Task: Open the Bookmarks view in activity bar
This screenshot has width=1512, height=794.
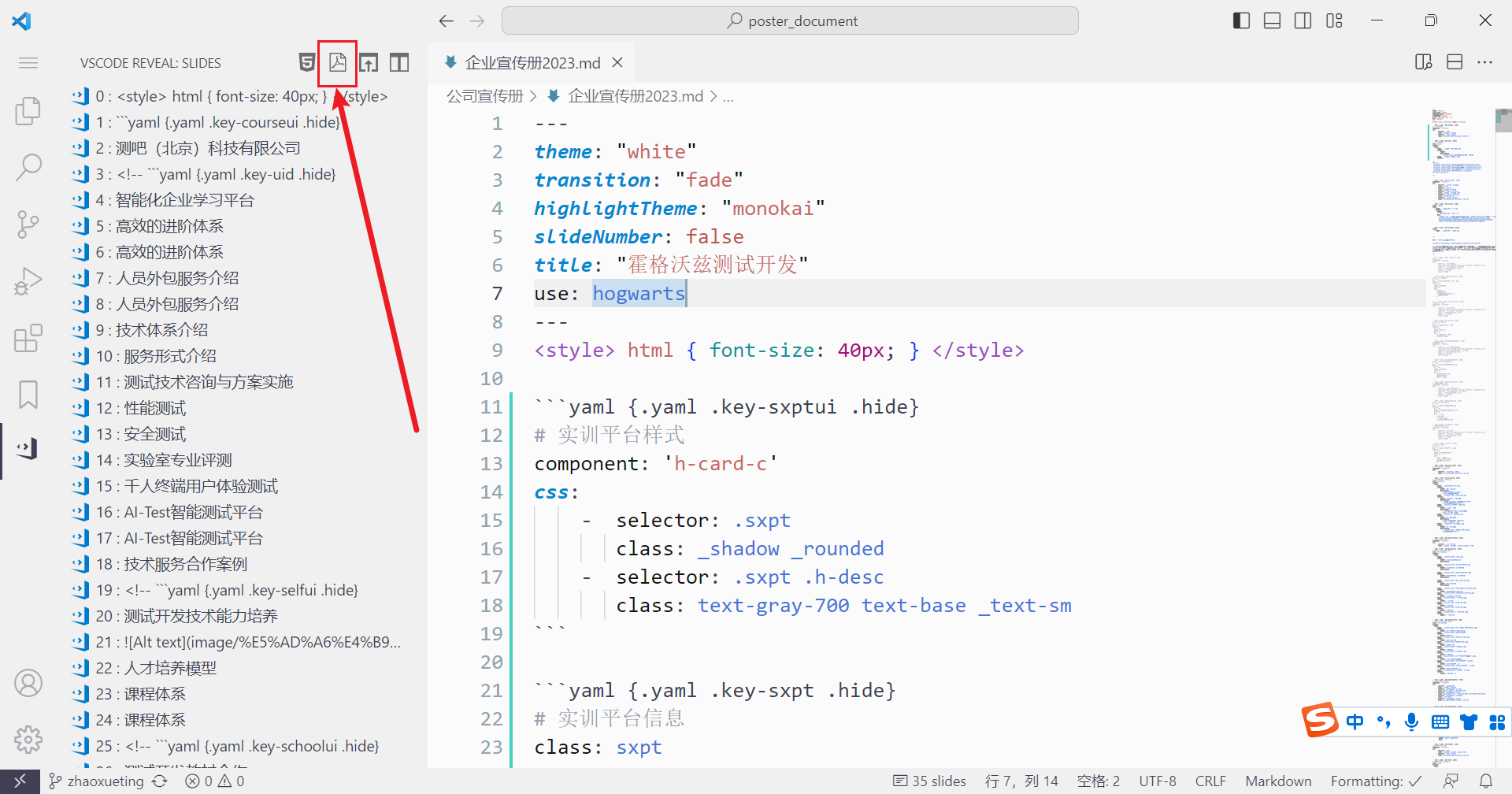Action: click(x=28, y=395)
